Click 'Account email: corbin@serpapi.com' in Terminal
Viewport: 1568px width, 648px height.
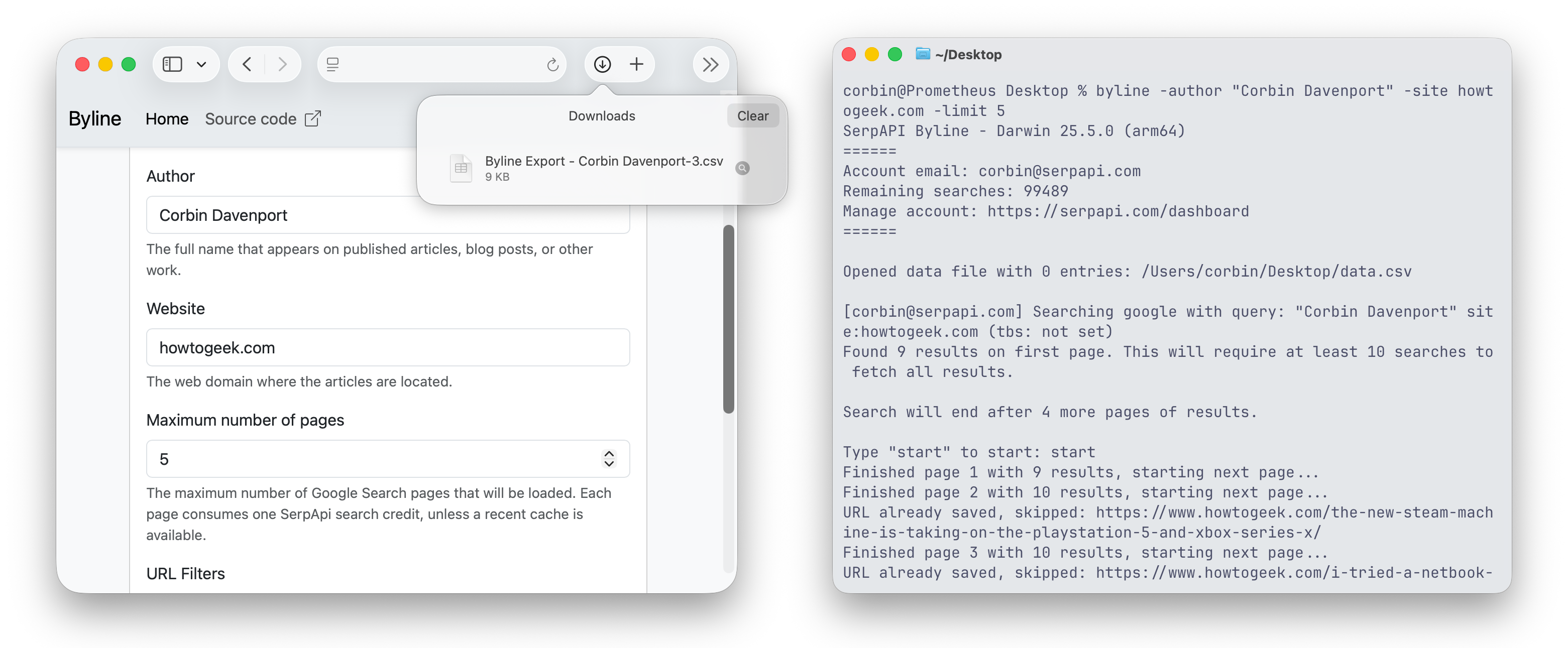[x=991, y=172]
